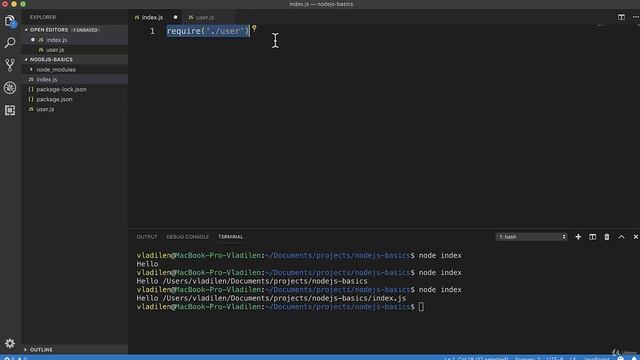
Task: Open the Source Control view
Action: [x=10, y=65]
